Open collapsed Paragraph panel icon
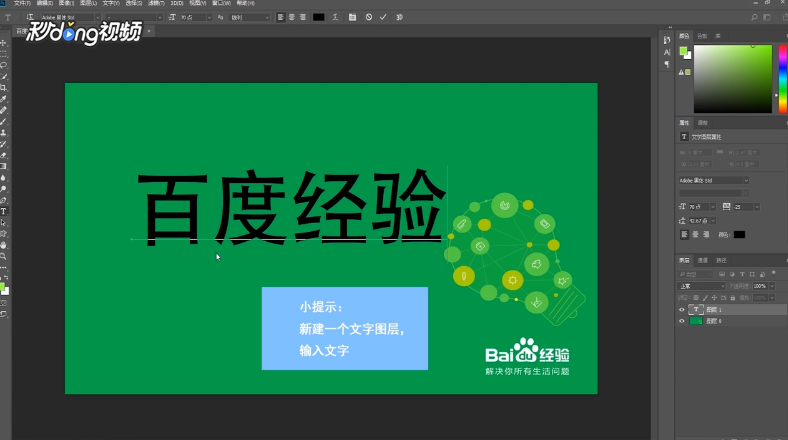788x440 pixels. (667, 64)
